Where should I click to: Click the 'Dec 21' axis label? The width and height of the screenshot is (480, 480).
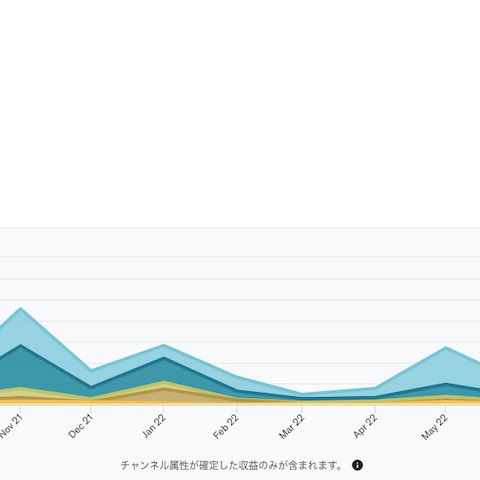[x=80, y=426]
